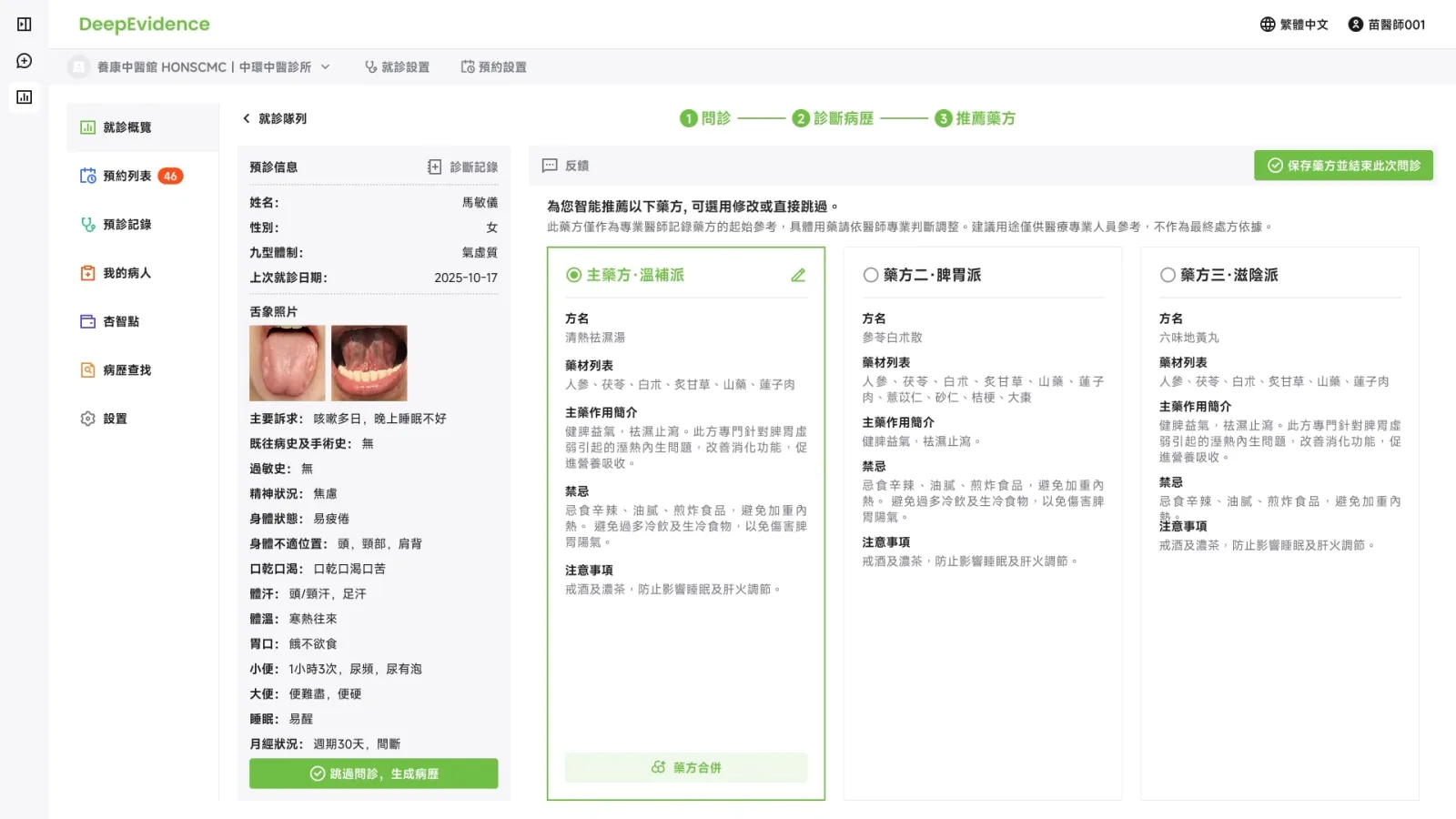Click the DeepEvidence logo
The height and width of the screenshot is (819, 1456).
point(144,25)
